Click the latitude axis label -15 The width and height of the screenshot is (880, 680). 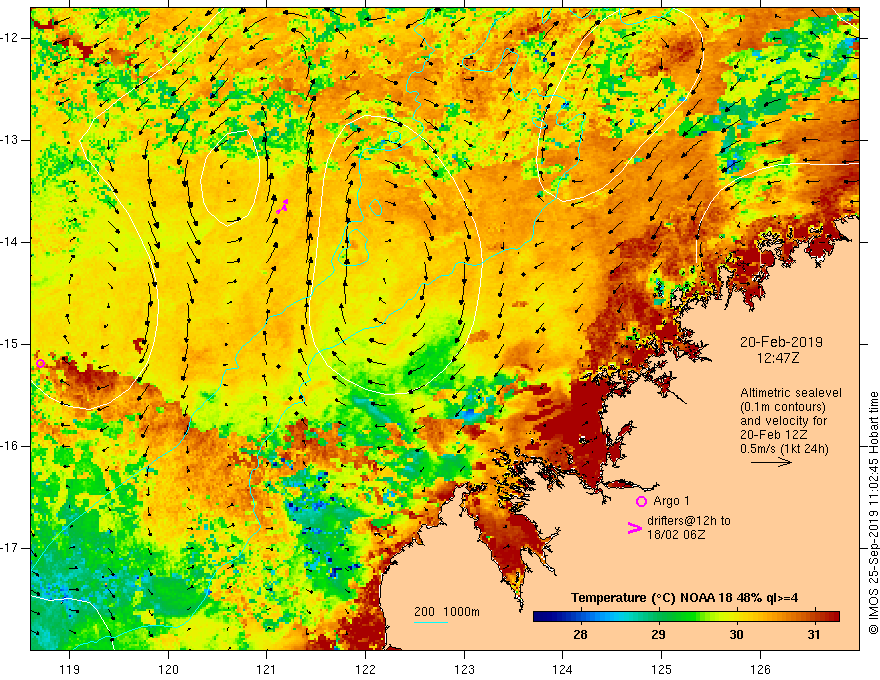pyautogui.click(x=10, y=344)
